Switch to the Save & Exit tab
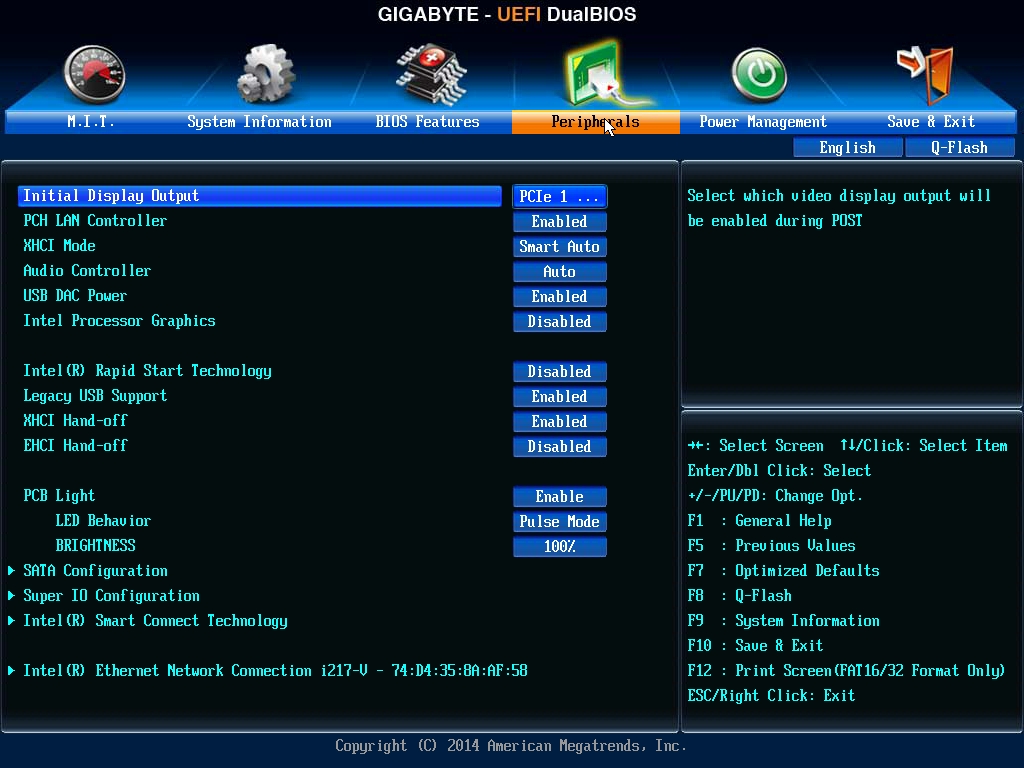The height and width of the screenshot is (768, 1024). [931, 121]
